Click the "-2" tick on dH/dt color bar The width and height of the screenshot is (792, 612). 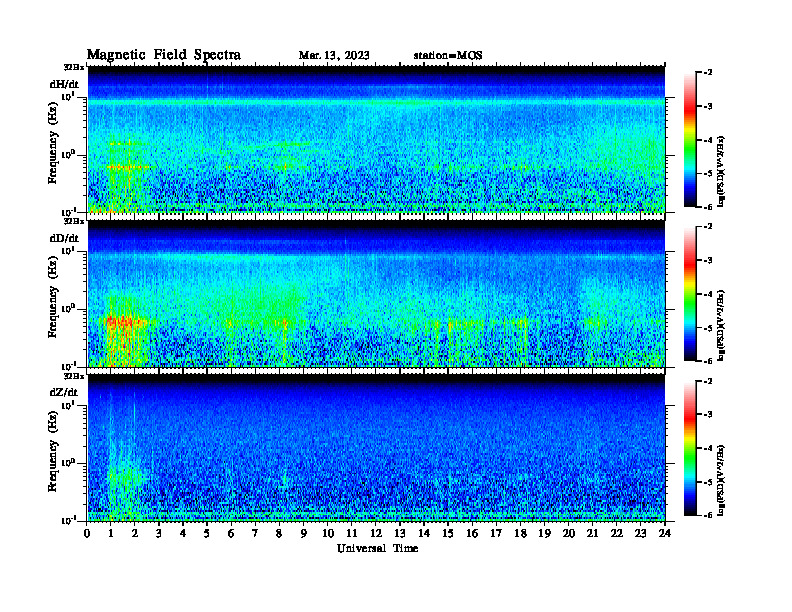tap(708, 73)
